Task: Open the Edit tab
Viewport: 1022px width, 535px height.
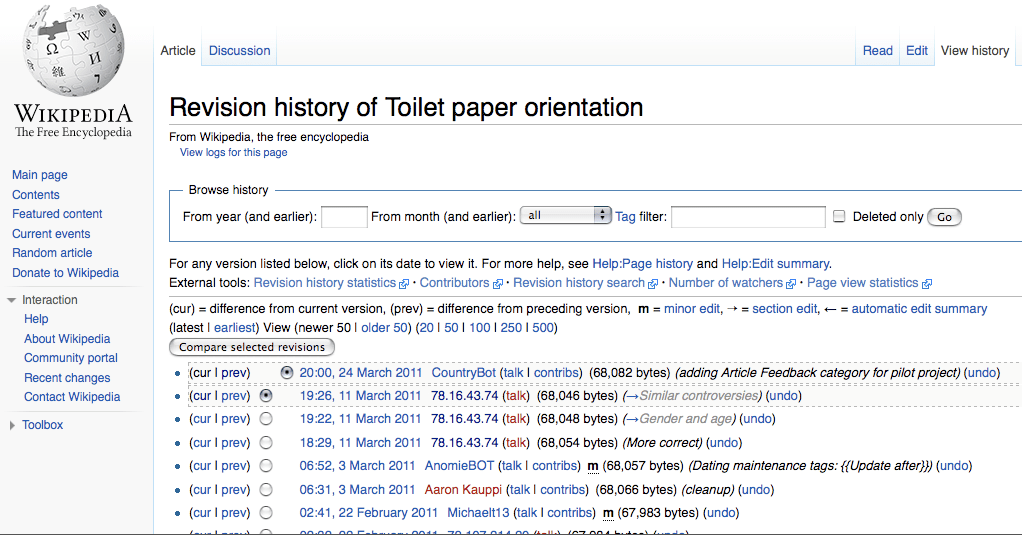Action: click(916, 51)
